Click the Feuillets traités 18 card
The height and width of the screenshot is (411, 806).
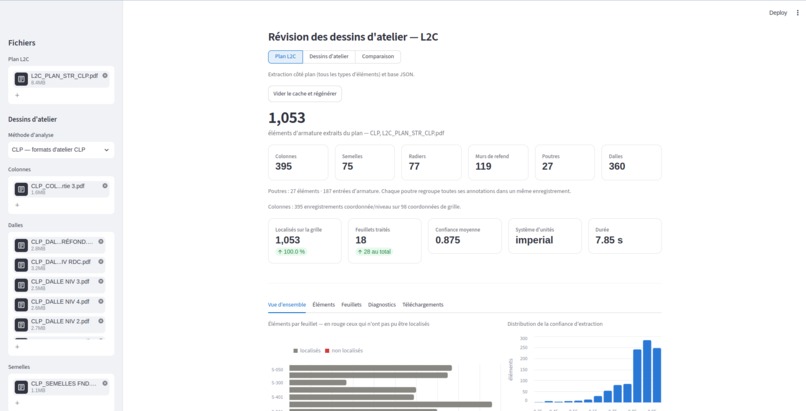[385, 241]
